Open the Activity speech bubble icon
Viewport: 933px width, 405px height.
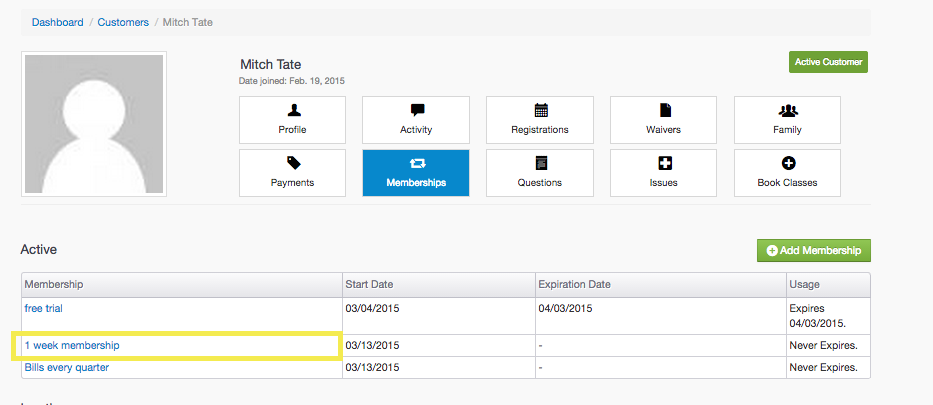[416, 110]
